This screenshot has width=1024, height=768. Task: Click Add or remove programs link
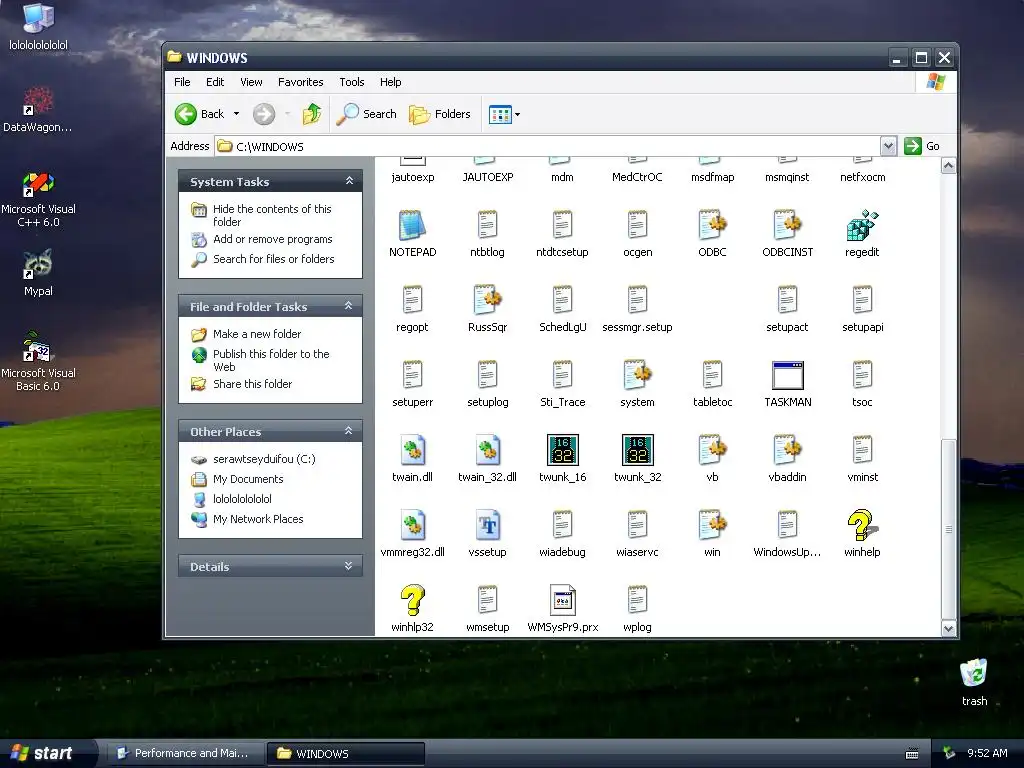click(272, 239)
